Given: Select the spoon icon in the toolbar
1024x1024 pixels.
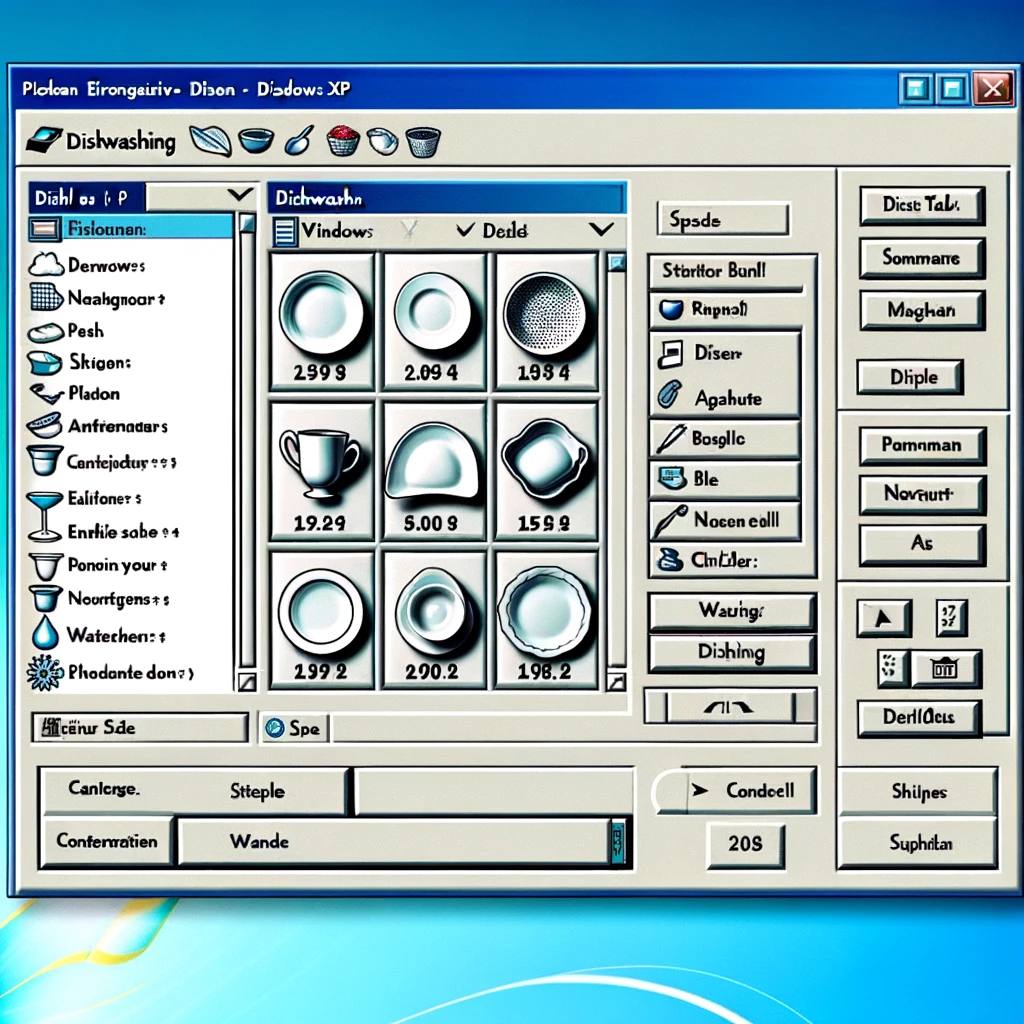Looking at the screenshot, I should [299, 140].
